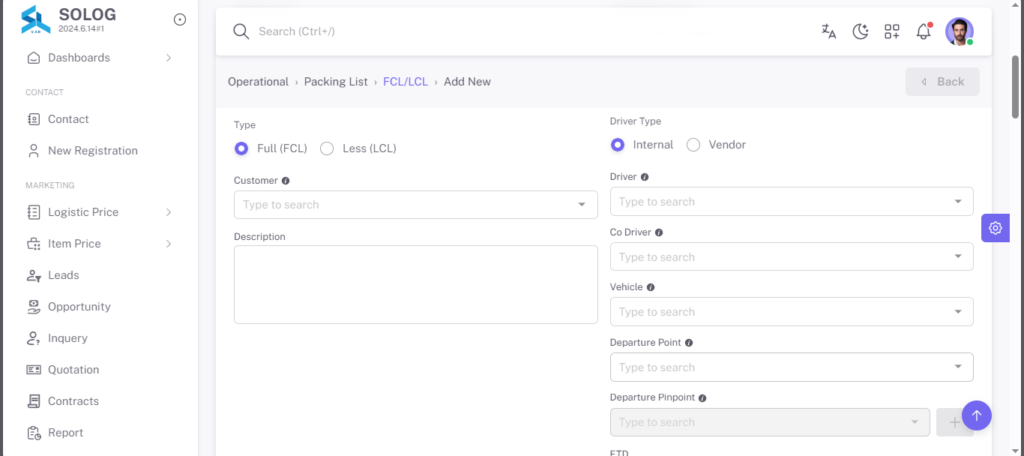Expand the Logistic Price menu
The height and width of the screenshot is (456, 1024).
pyautogui.click(x=99, y=212)
